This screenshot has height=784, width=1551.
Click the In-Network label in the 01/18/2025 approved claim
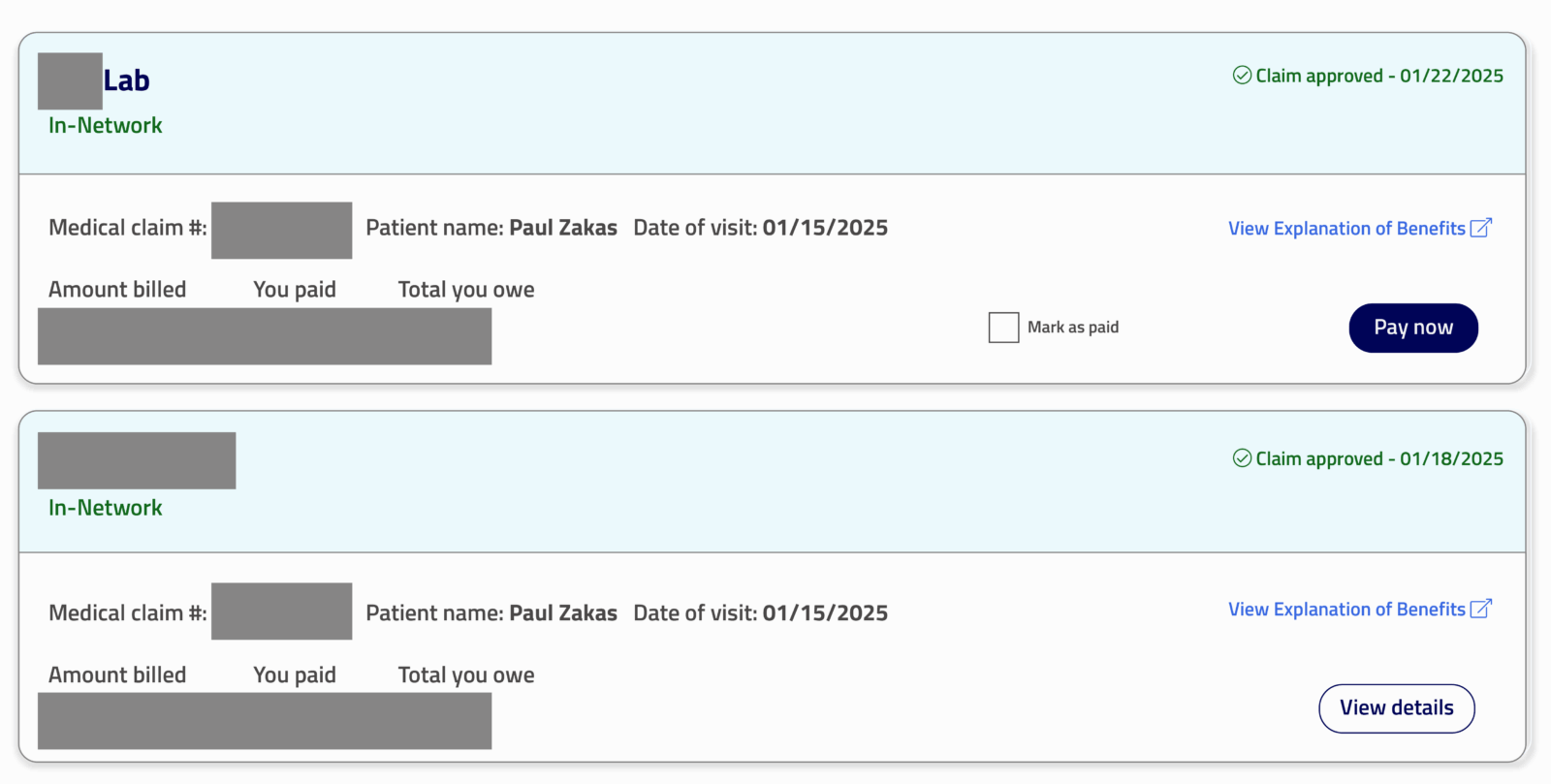(x=106, y=508)
